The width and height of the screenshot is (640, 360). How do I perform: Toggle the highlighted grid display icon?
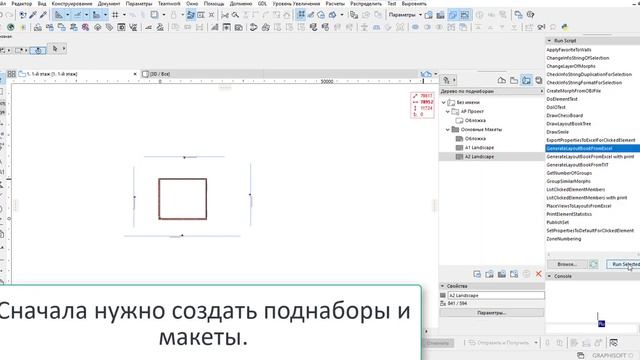click(301, 15)
